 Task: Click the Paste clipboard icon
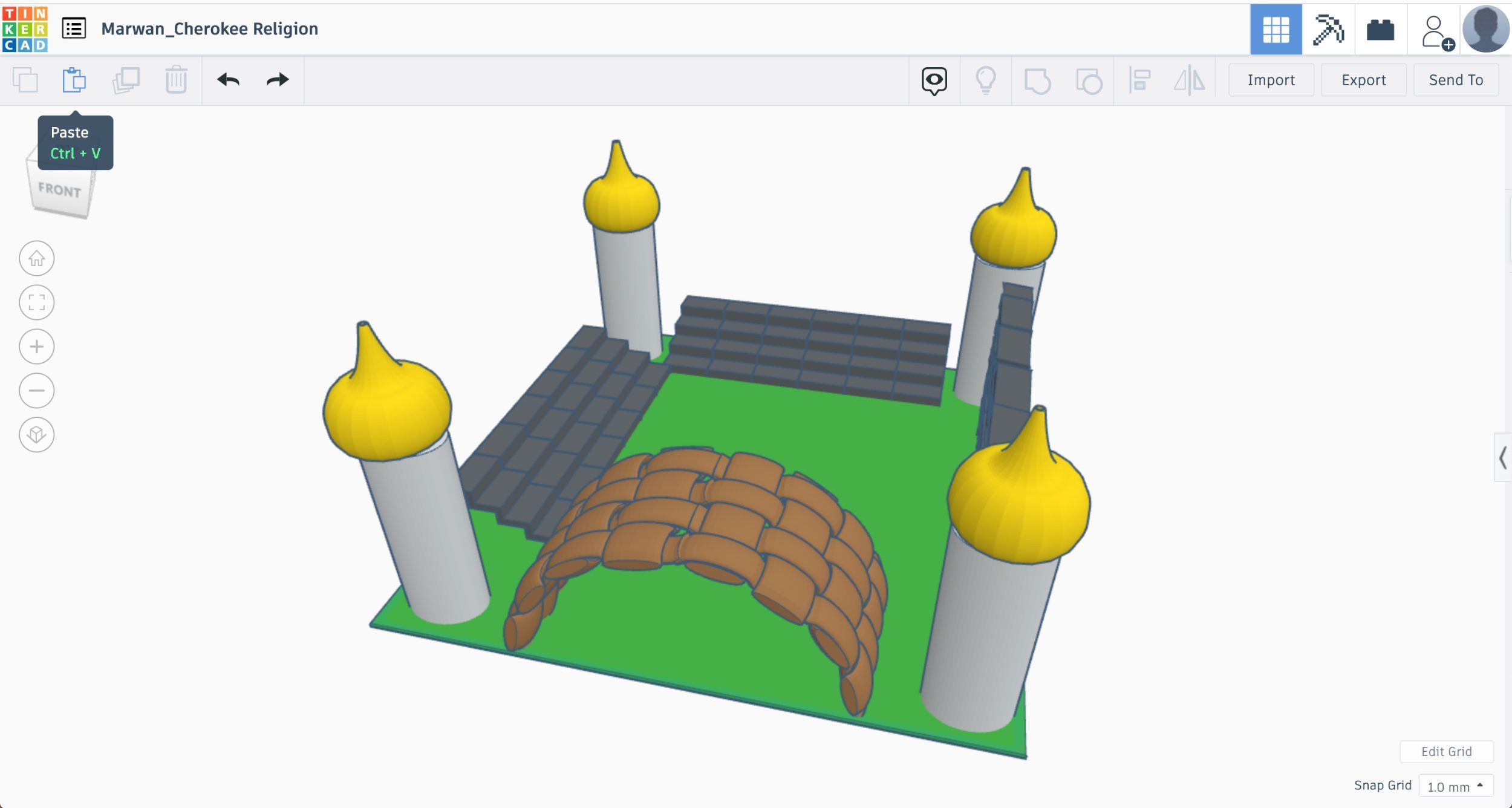point(74,80)
